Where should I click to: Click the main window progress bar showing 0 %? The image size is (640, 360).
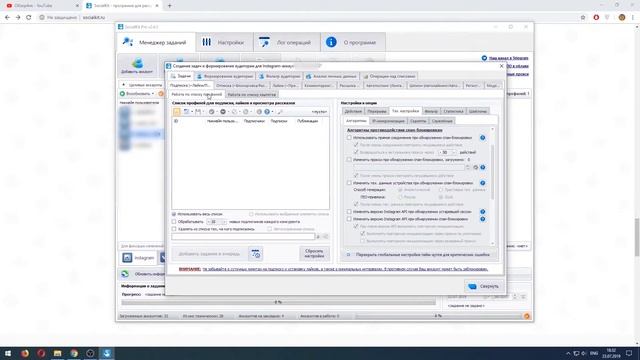tap(278, 302)
